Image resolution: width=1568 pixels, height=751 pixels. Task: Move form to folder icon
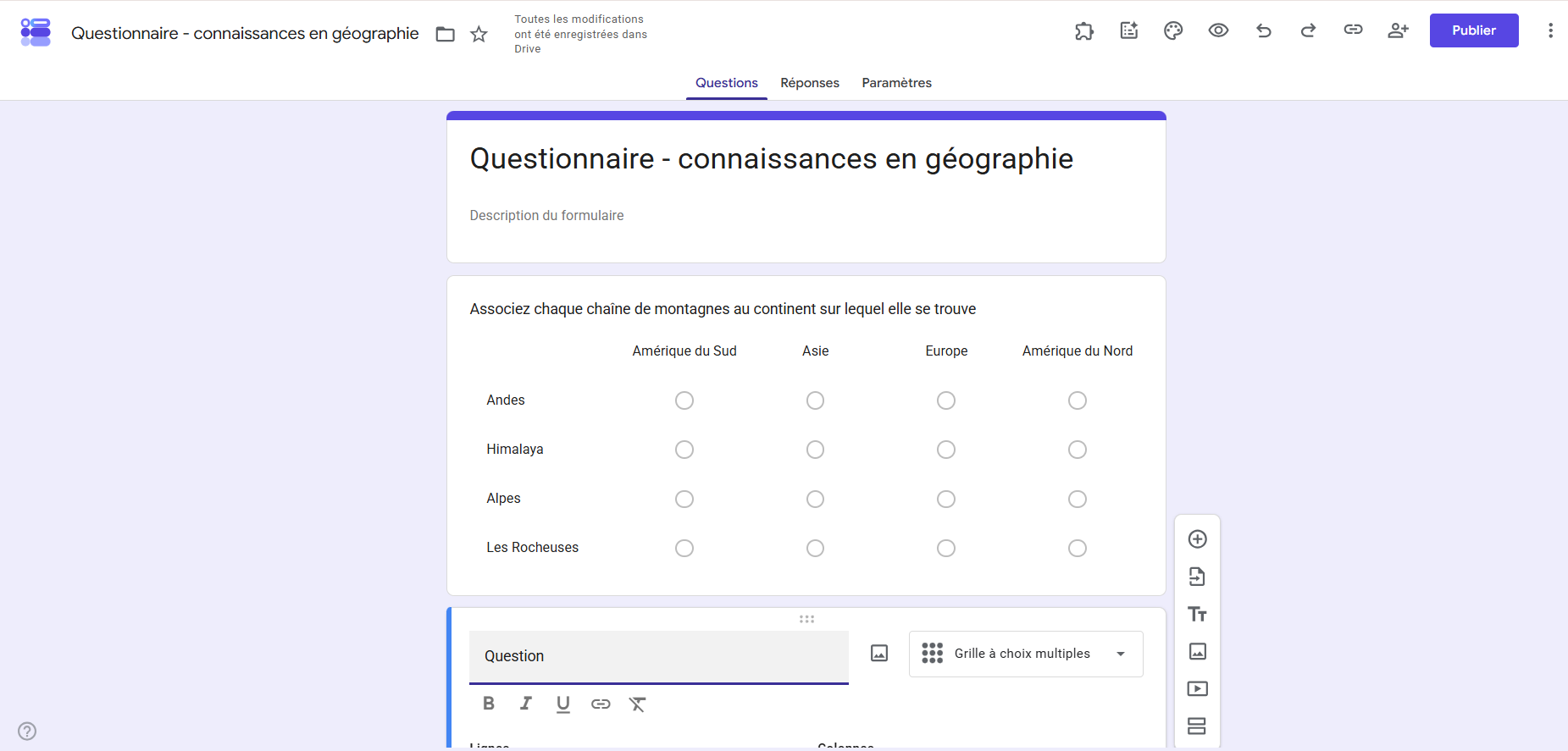click(445, 34)
